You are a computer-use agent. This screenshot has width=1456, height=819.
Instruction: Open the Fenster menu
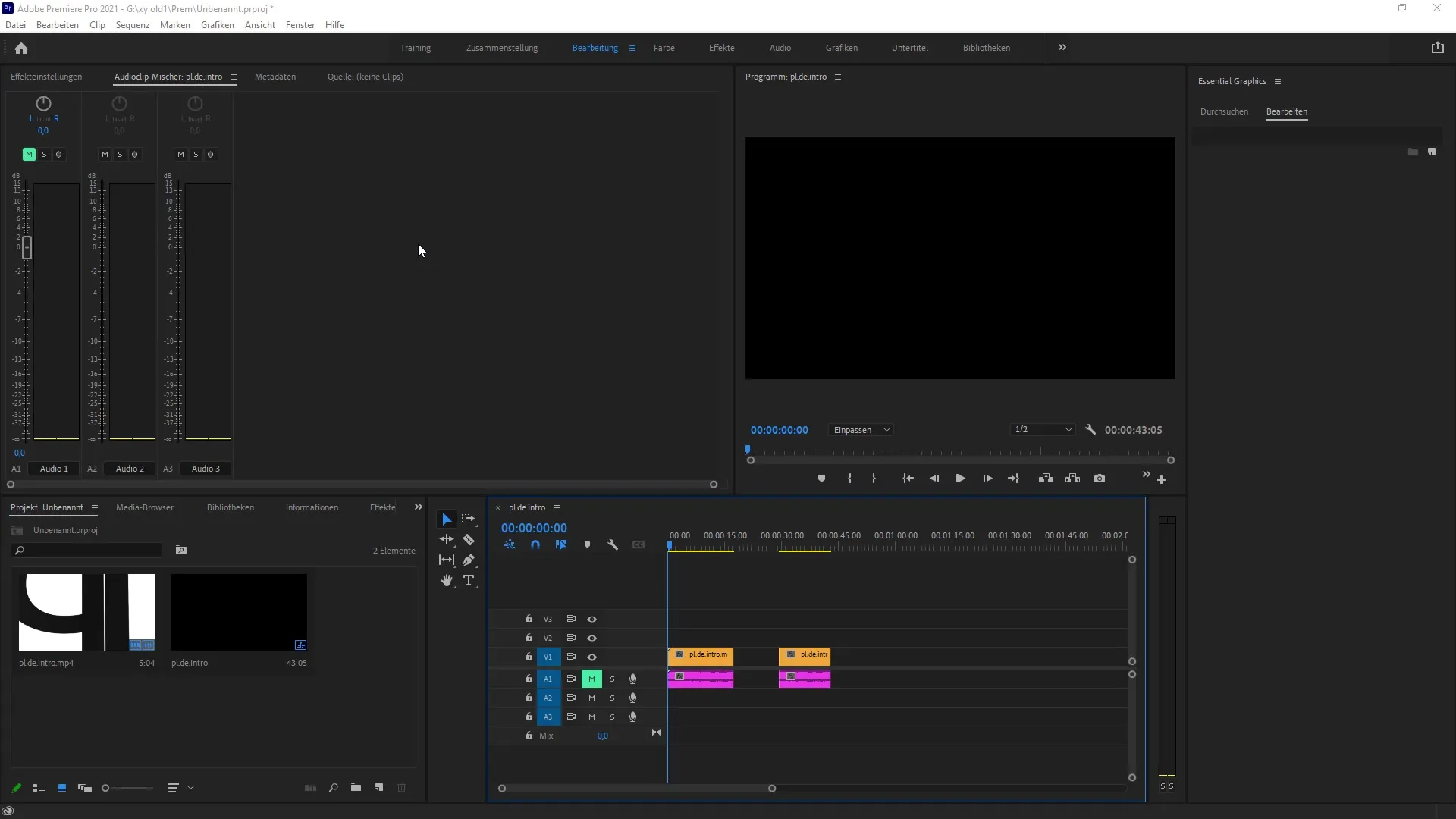[x=300, y=25]
